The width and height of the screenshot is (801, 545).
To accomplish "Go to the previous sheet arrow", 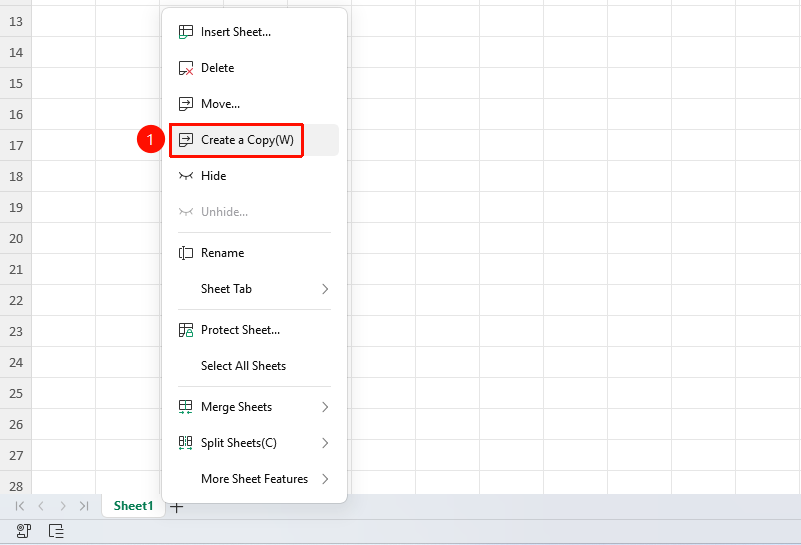I will (41, 506).
